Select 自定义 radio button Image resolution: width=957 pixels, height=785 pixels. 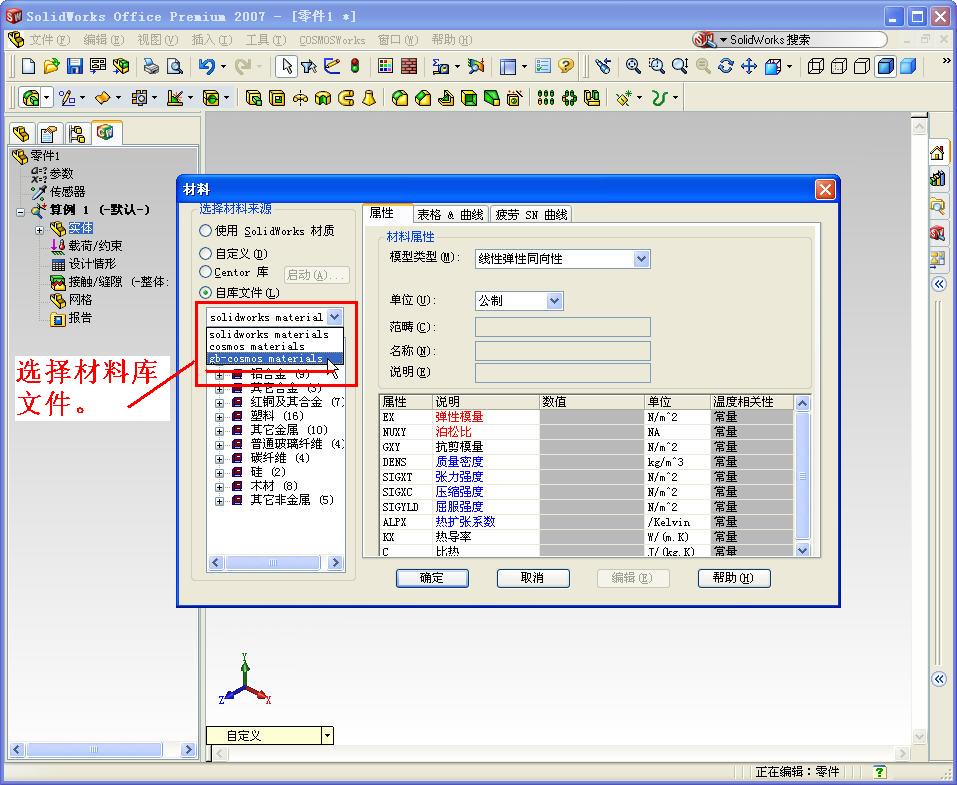pos(206,253)
